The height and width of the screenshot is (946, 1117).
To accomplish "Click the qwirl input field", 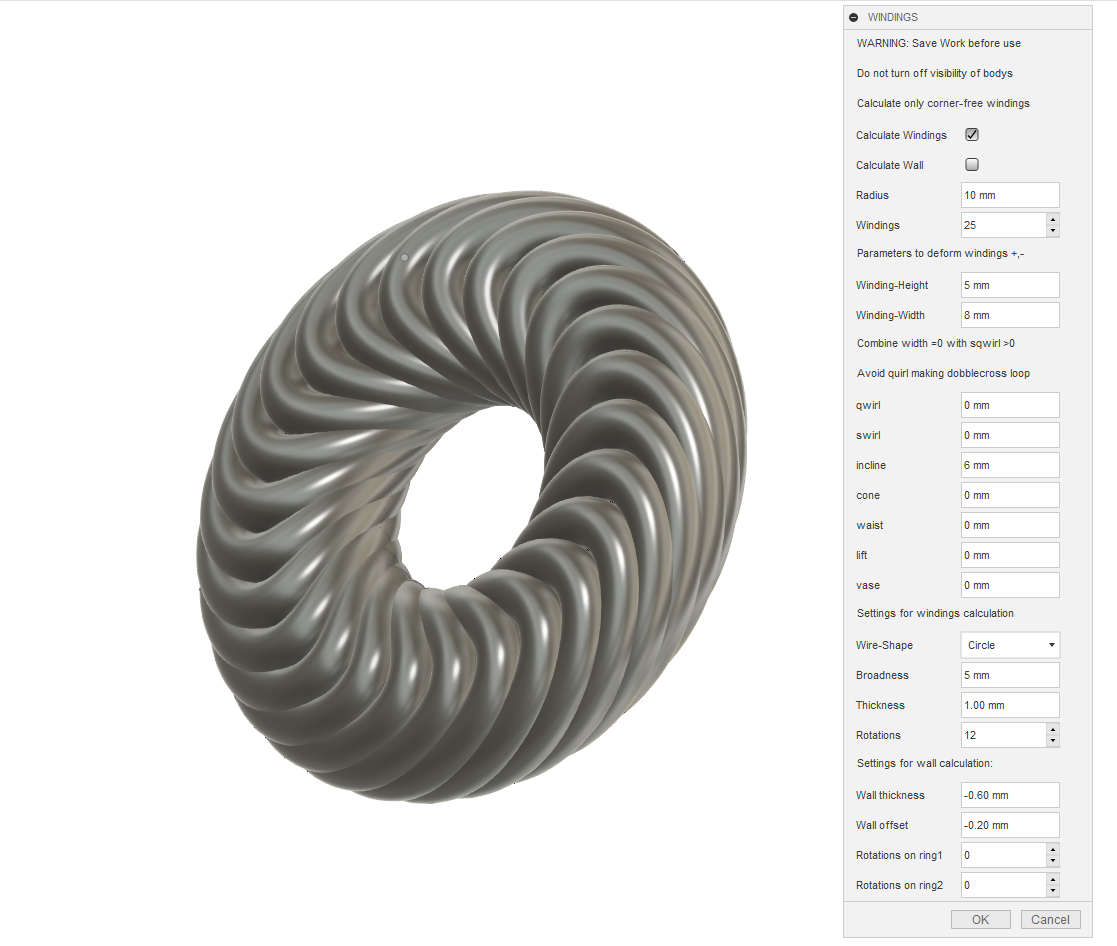I will 1009,405.
